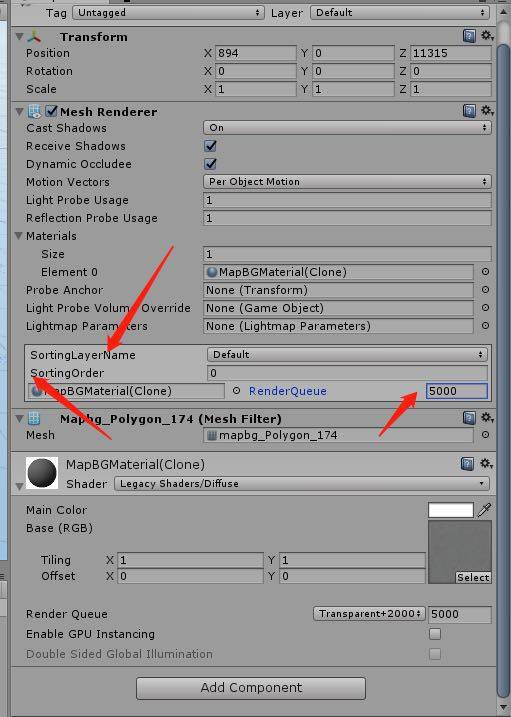Open Transform component help book icon

[x=469, y=36]
